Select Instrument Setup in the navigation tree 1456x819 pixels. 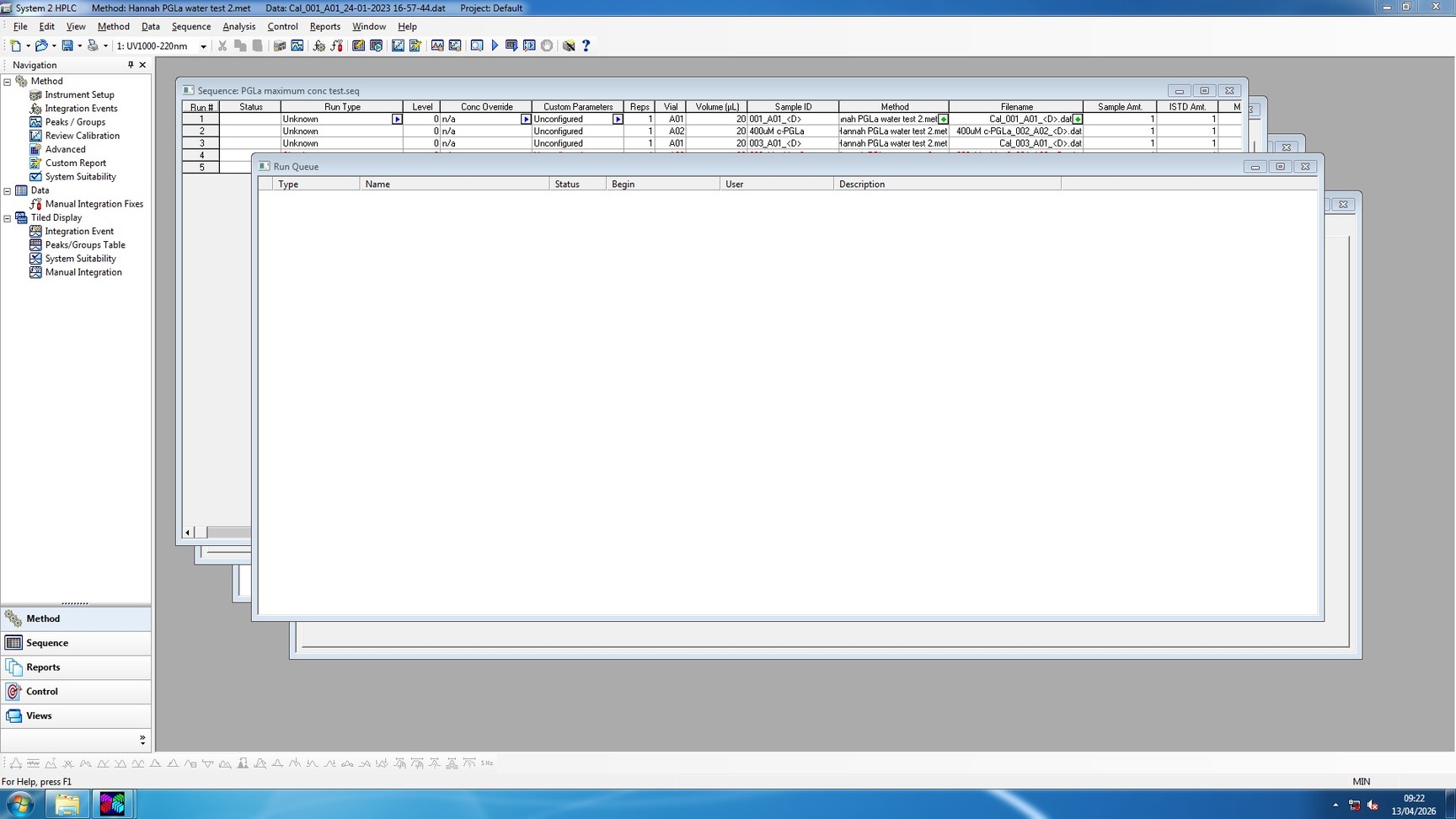pos(79,95)
